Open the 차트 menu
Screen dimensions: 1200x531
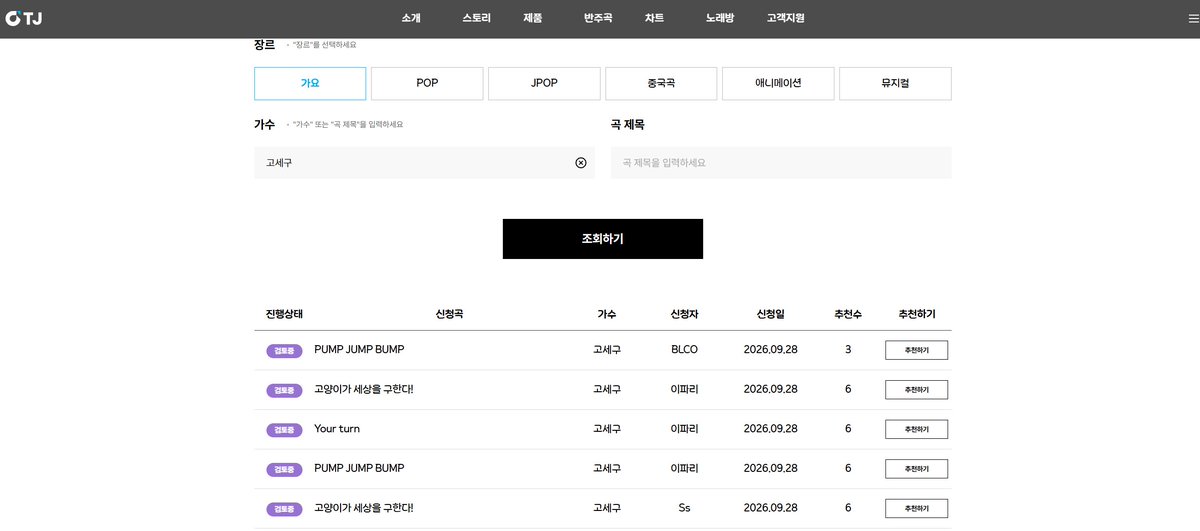(x=654, y=18)
